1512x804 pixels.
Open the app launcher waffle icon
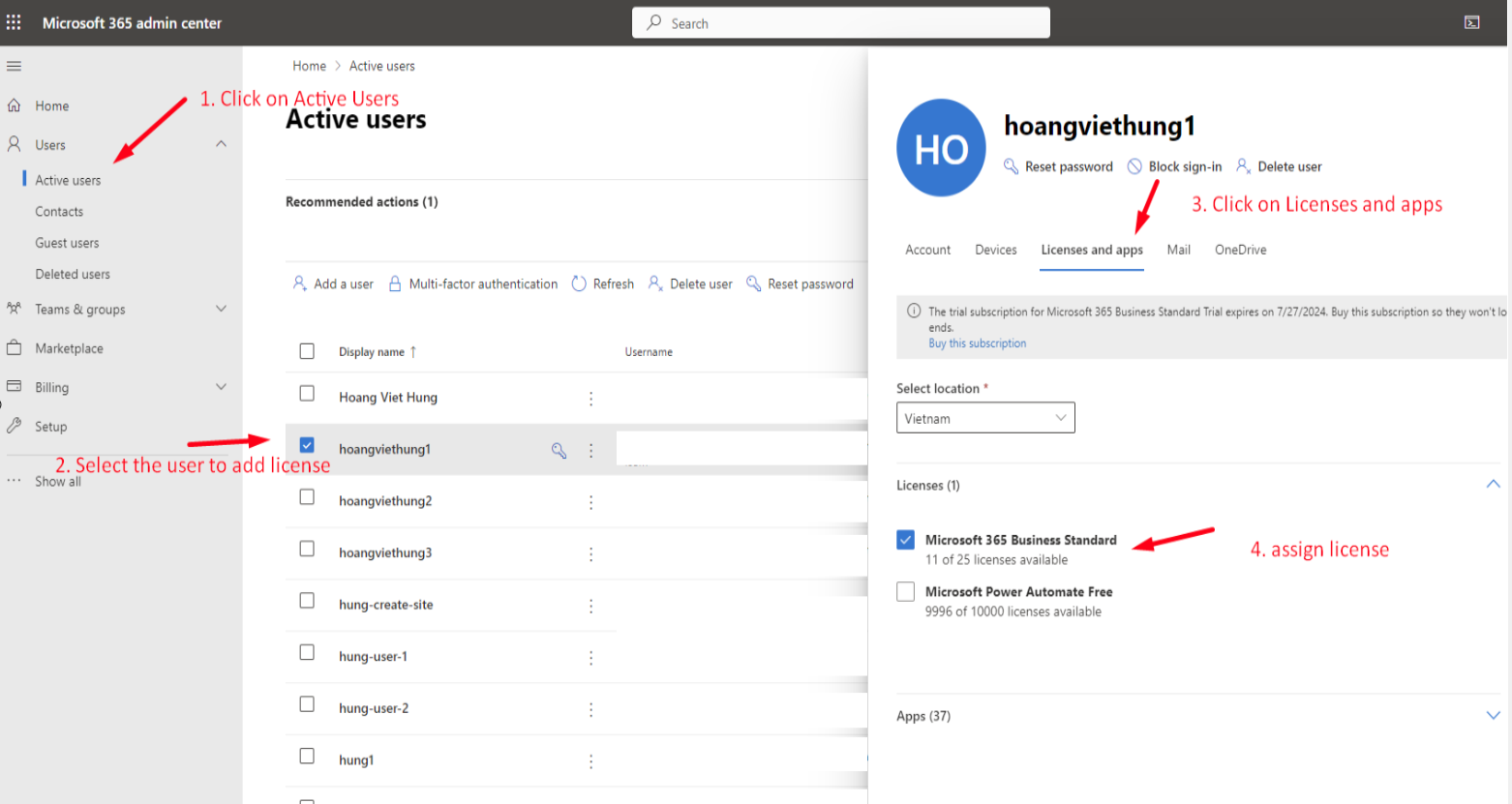[14, 22]
